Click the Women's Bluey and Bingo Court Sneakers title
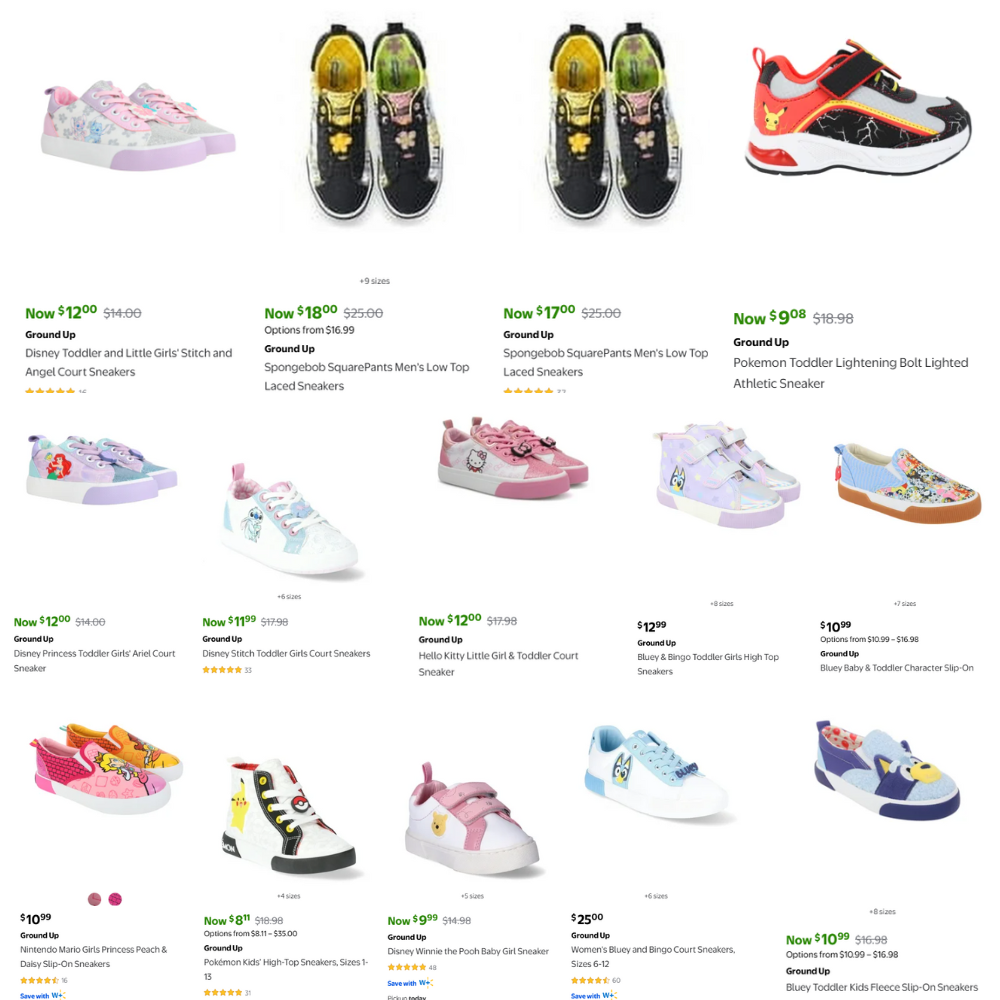The height and width of the screenshot is (1000, 1000). tap(653, 957)
